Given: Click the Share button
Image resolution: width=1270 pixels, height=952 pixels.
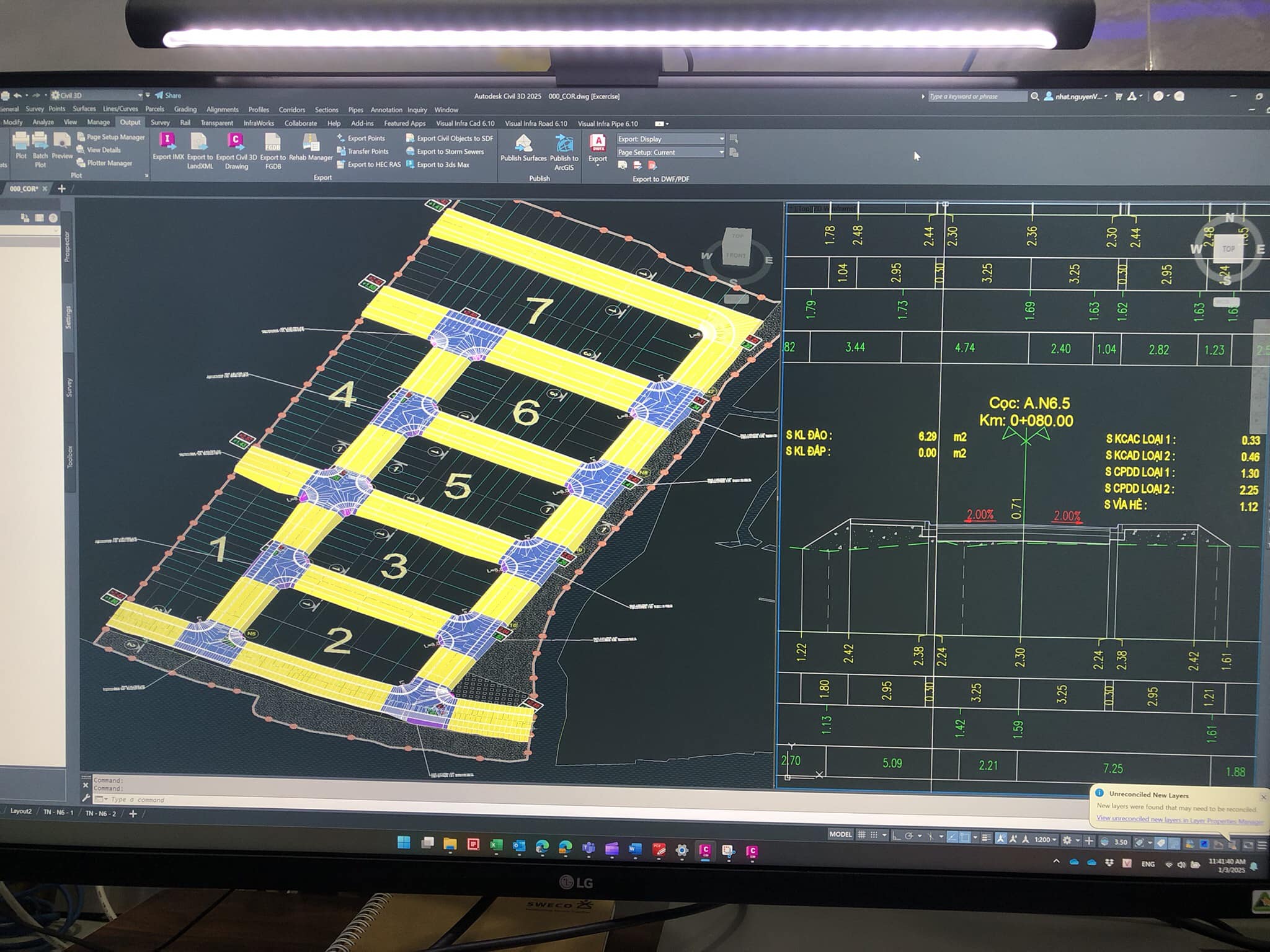Looking at the screenshot, I should [168, 95].
